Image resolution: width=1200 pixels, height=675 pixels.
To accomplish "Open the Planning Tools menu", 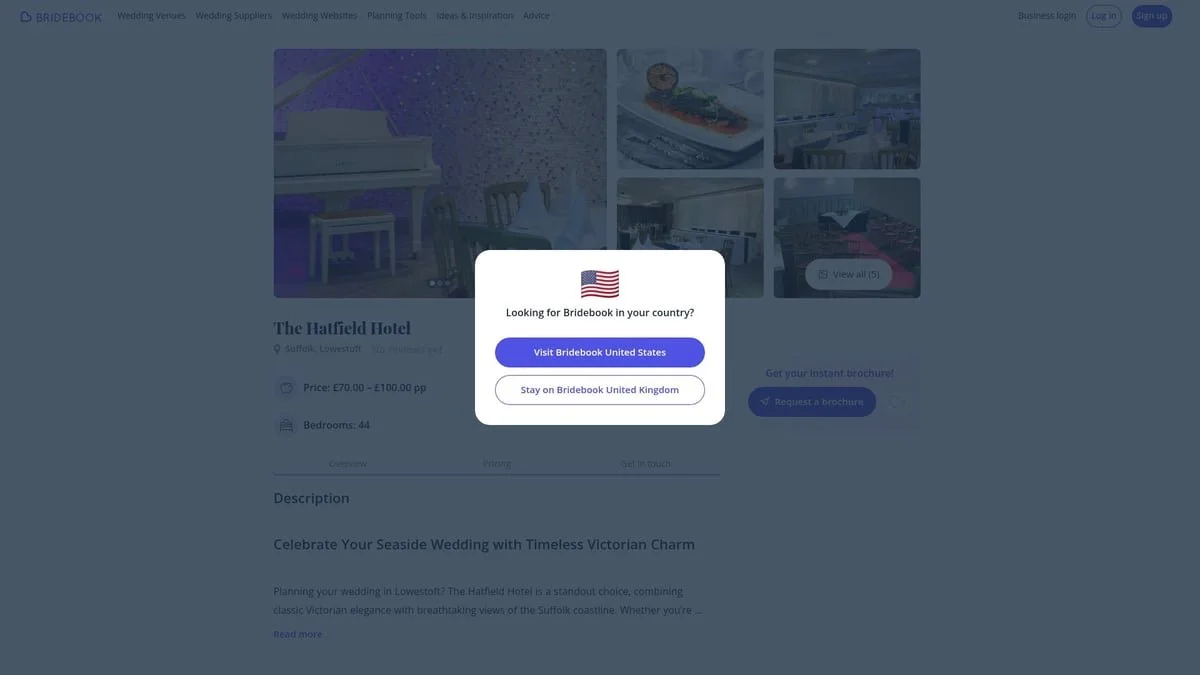I will [x=396, y=16].
